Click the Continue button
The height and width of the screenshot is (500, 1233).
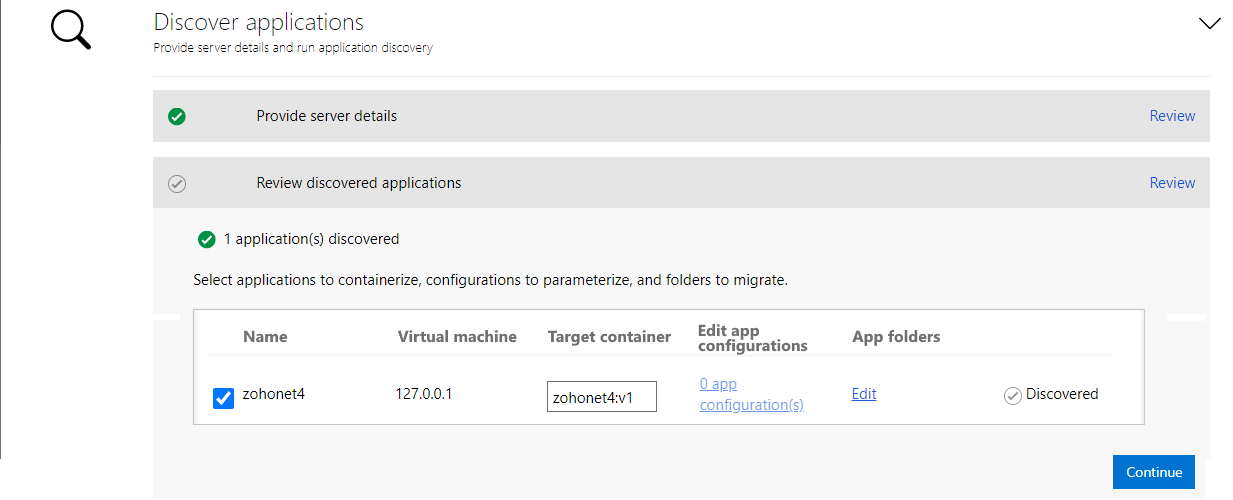tap(1153, 472)
